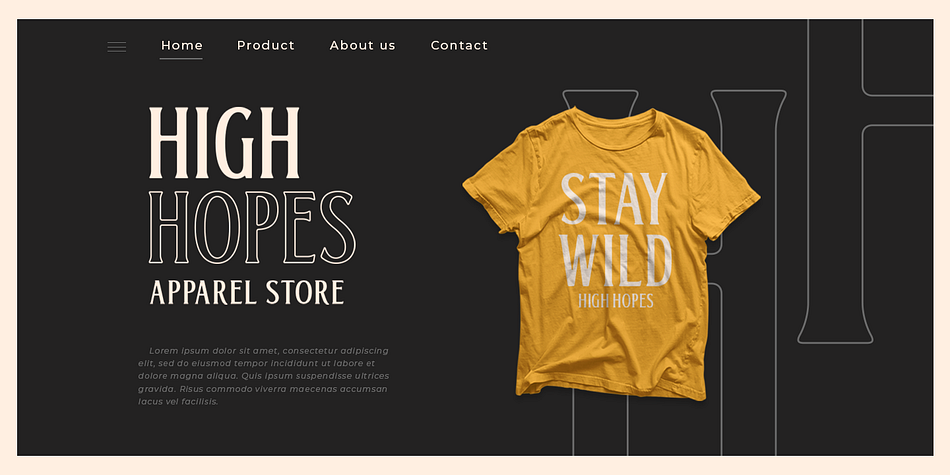
Task: Open the Product page link
Action: pyautogui.click(x=265, y=45)
